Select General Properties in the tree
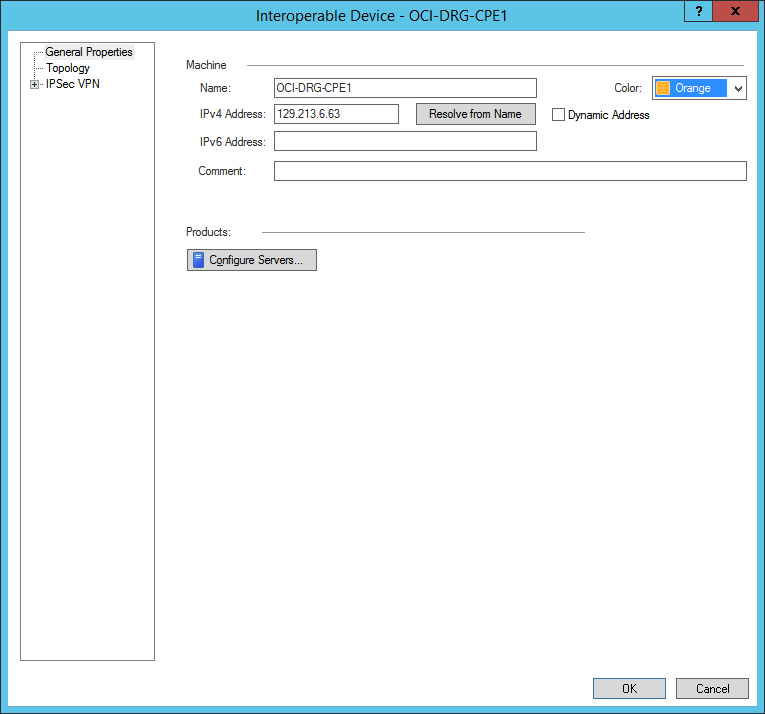This screenshot has width=765, height=714. (x=88, y=52)
